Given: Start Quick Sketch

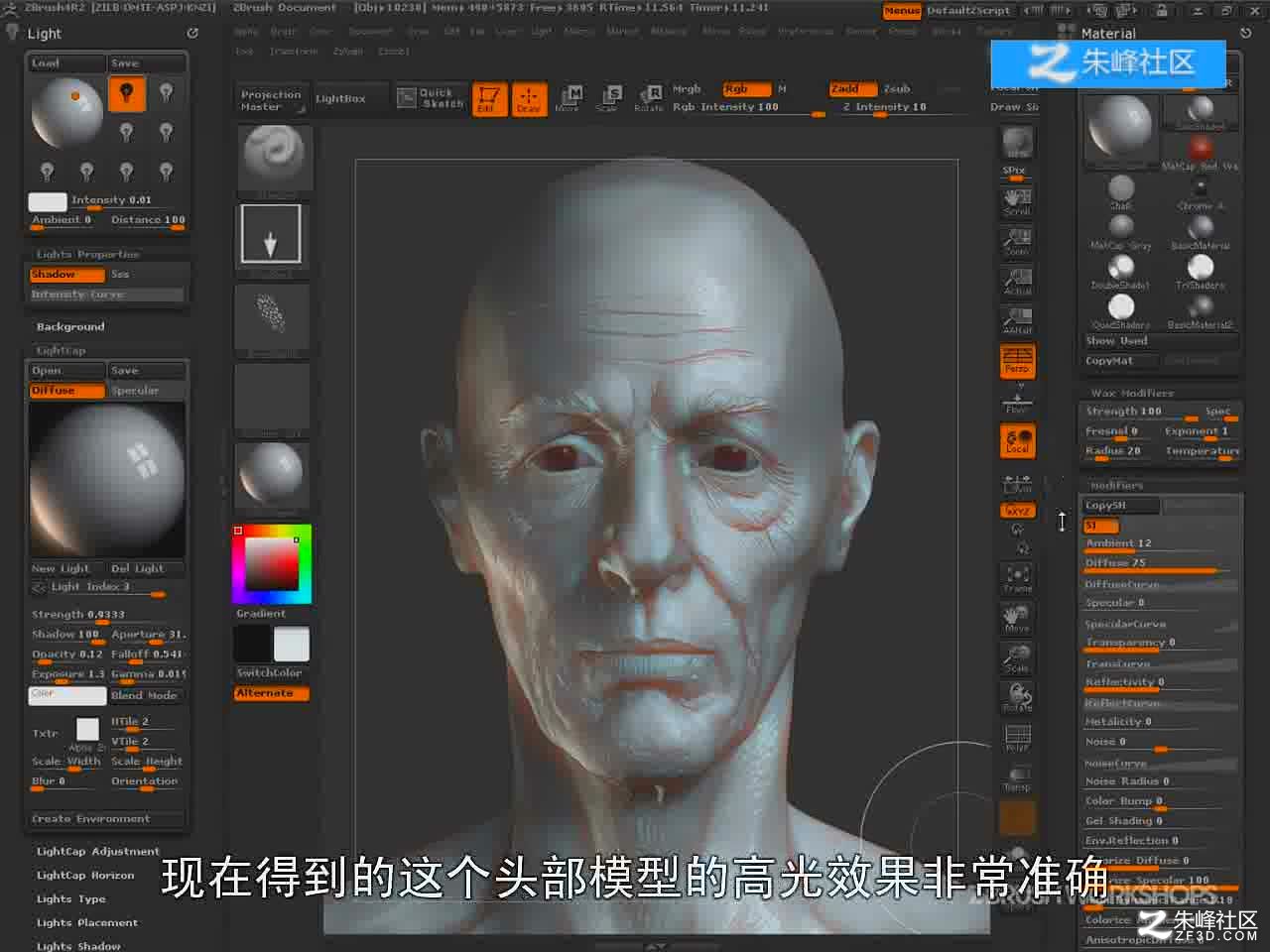Looking at the screenshot, I should [x=431, y=98].
